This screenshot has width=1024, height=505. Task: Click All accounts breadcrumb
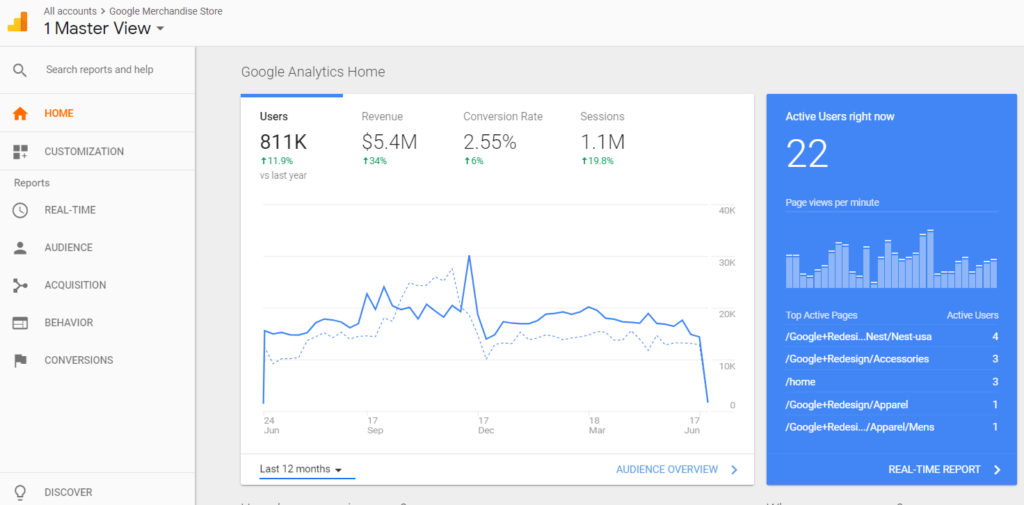[70, 11]
